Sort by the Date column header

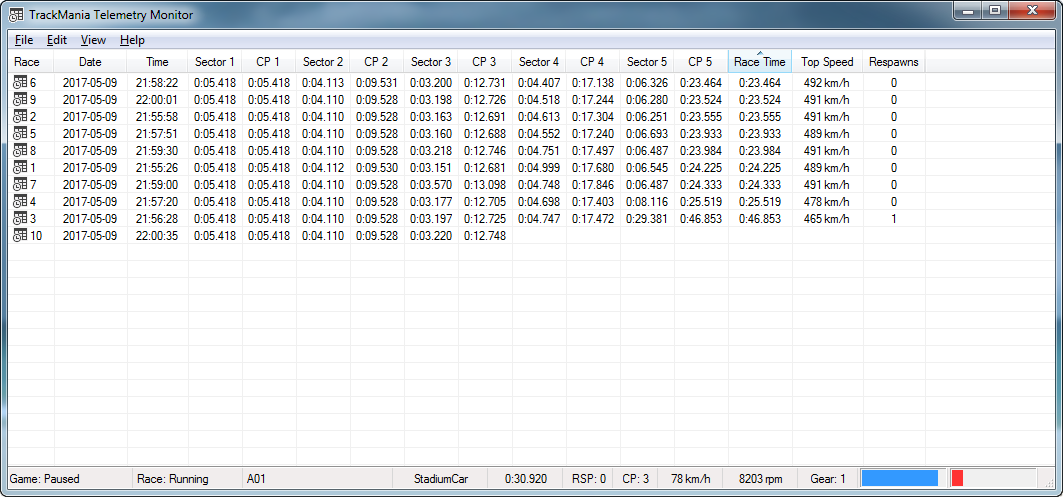pyautogui.click(x=90, y=62)
